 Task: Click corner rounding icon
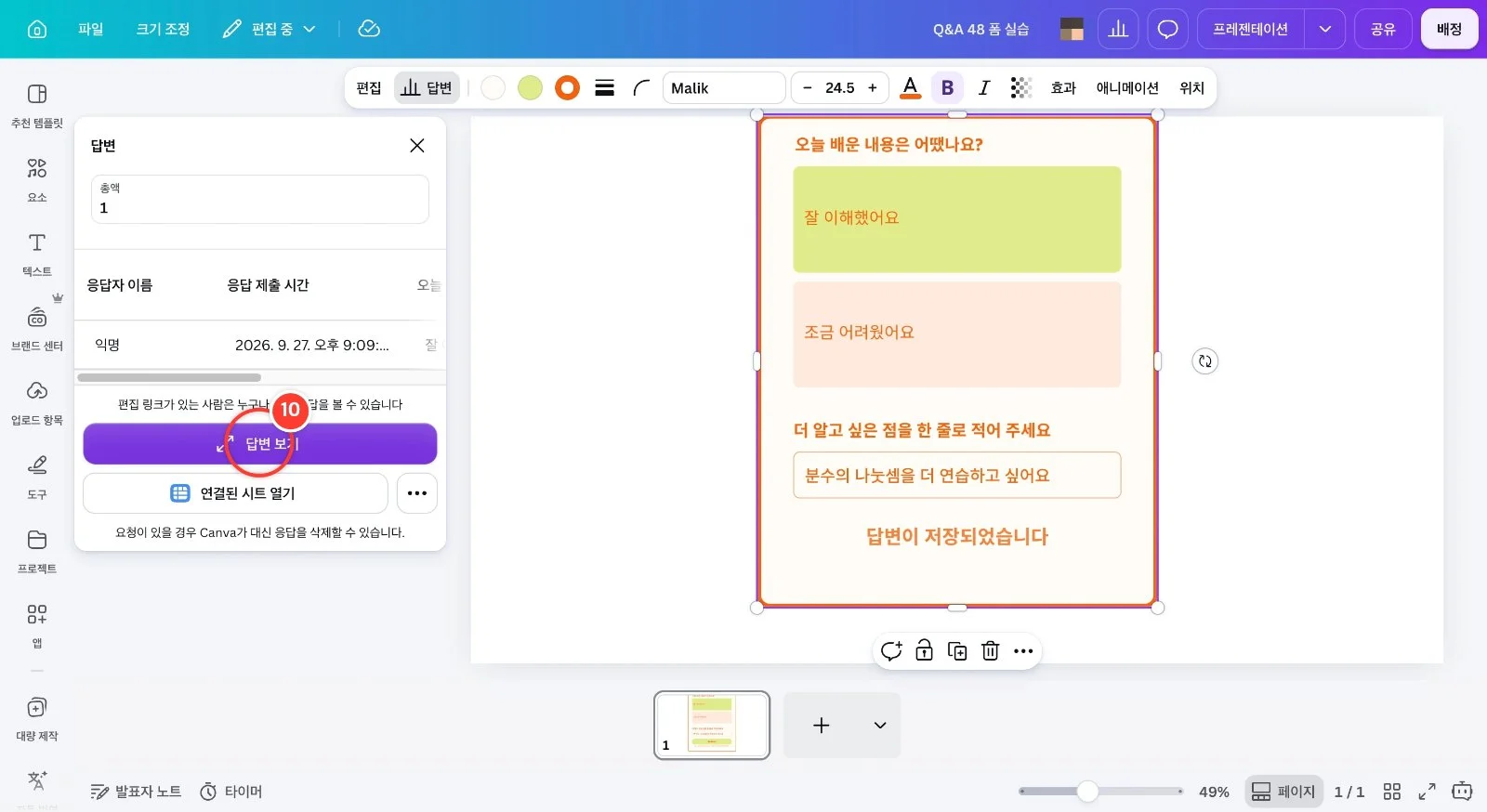[641, 88]
